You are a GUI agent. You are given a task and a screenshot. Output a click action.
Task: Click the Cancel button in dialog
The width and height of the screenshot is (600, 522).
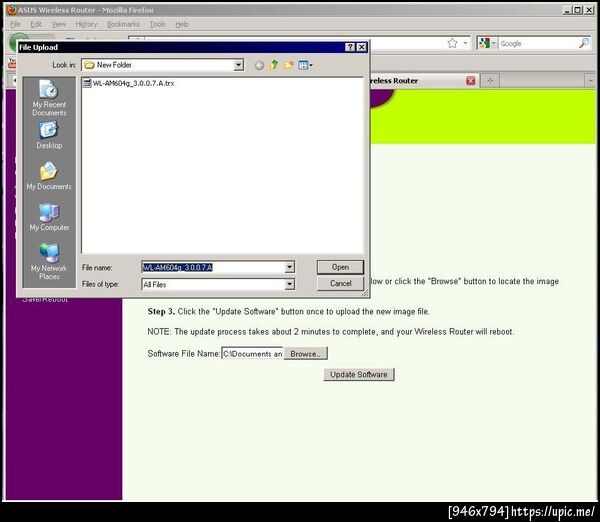click(340, 284)
